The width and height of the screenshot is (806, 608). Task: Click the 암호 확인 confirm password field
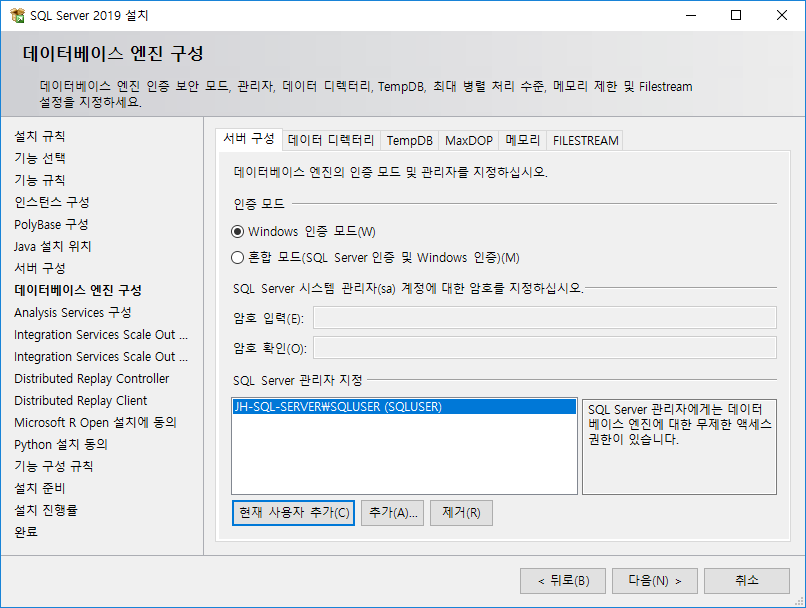click(x=545, y=348)
